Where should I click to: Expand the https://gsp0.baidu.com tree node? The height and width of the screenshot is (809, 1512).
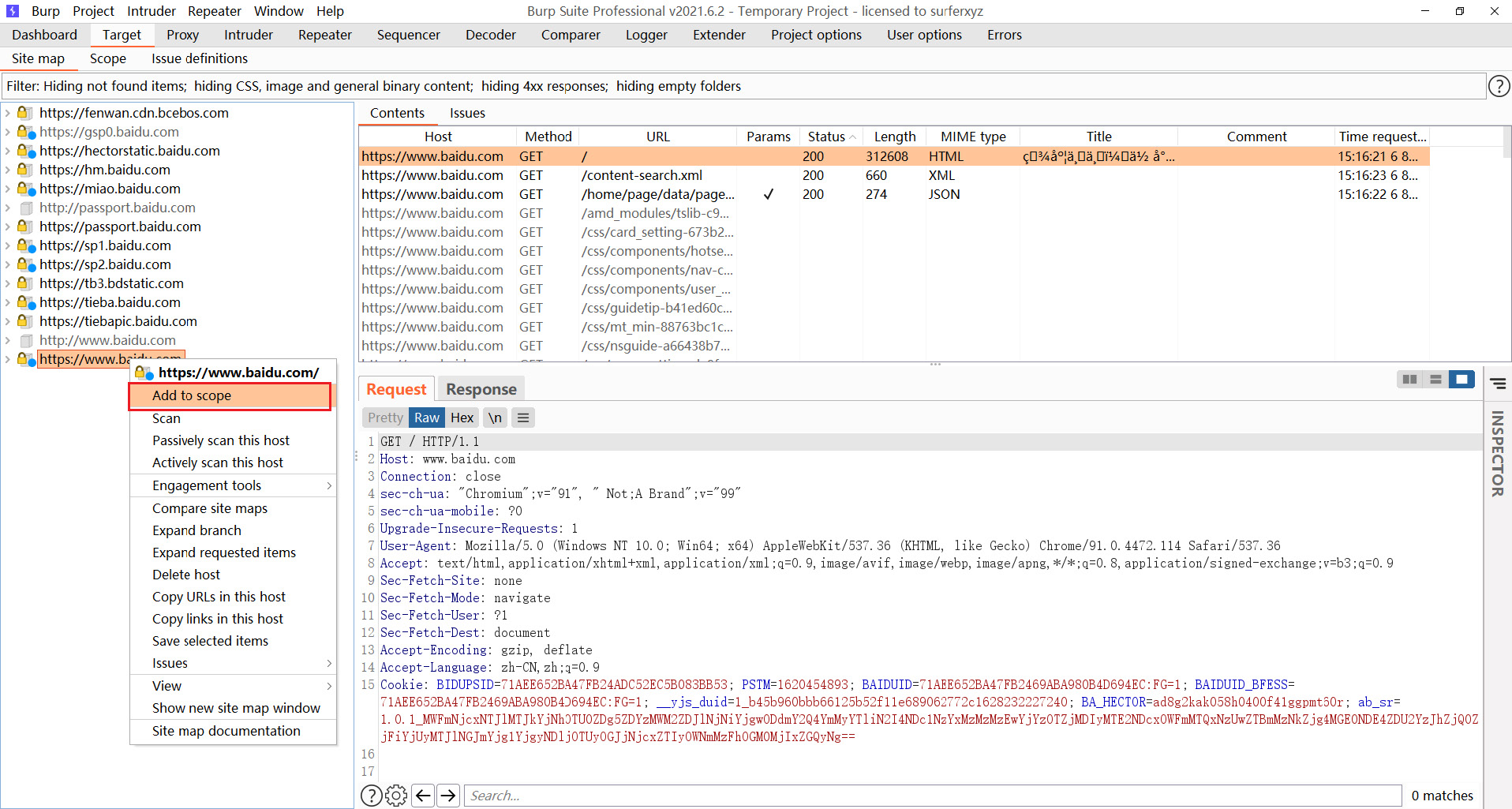click(x=7, y=132)
